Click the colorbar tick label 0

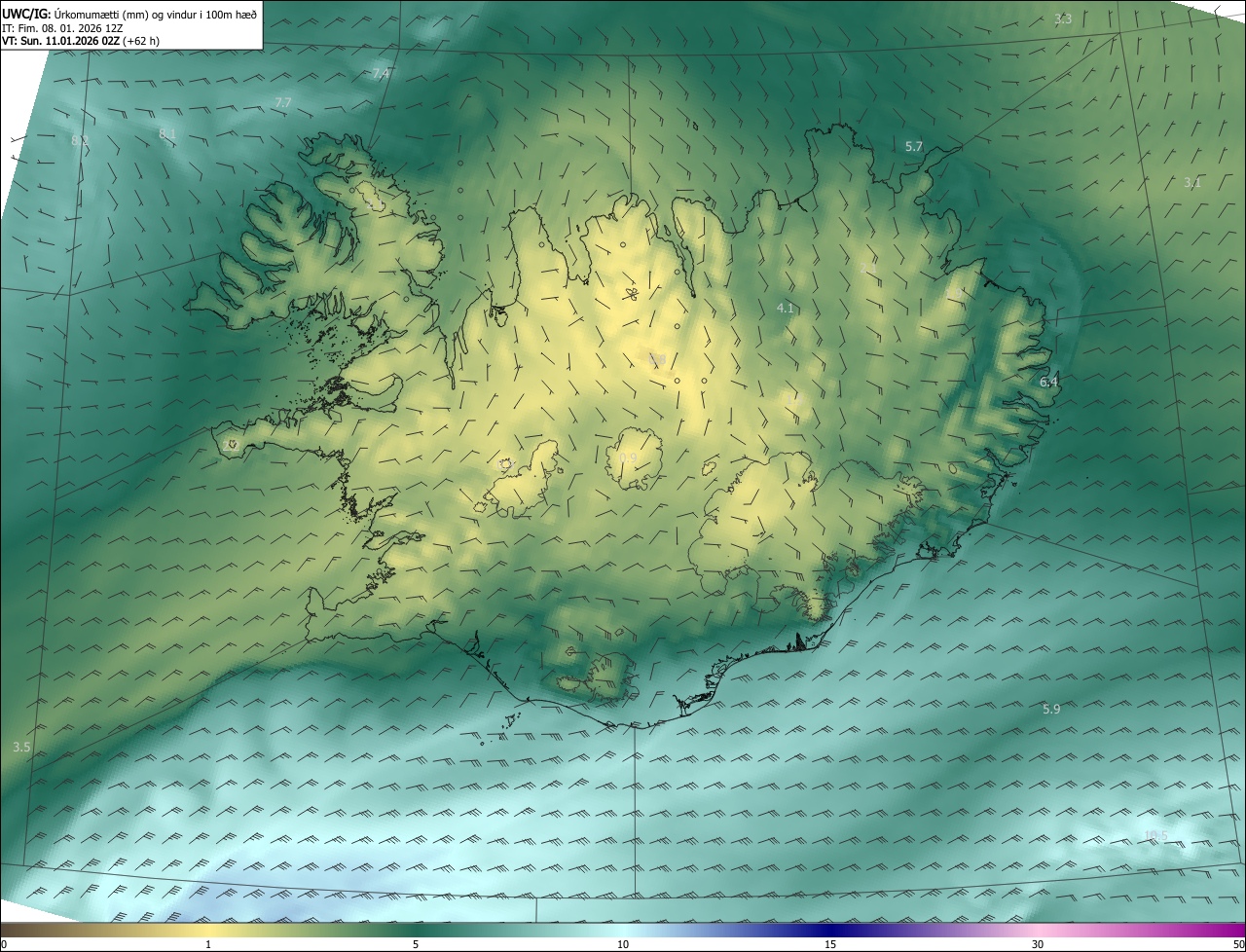point(4,944)
